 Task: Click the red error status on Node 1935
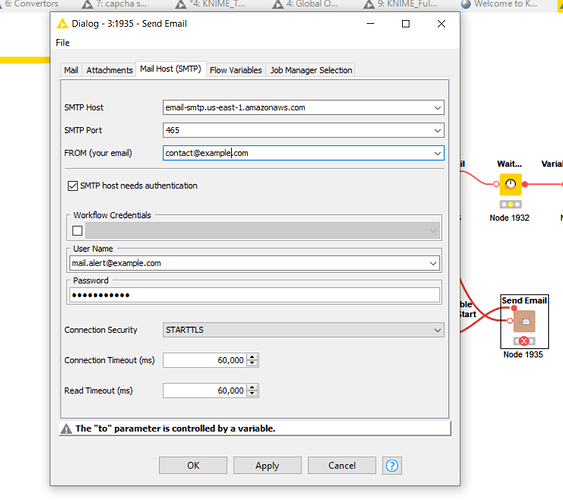524,341
